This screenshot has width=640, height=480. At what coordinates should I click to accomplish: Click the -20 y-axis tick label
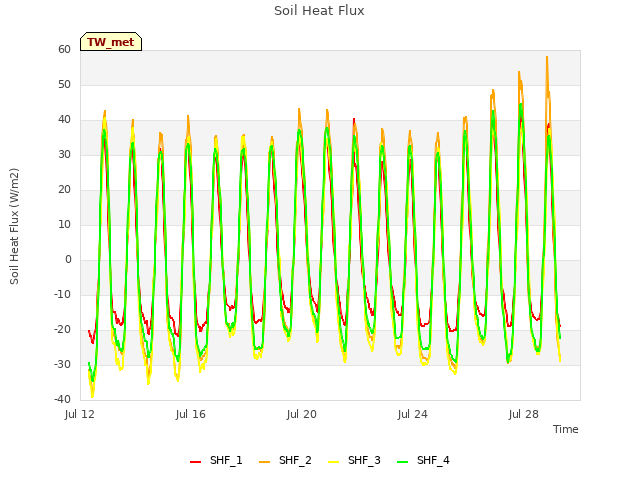tap(63, 329)
